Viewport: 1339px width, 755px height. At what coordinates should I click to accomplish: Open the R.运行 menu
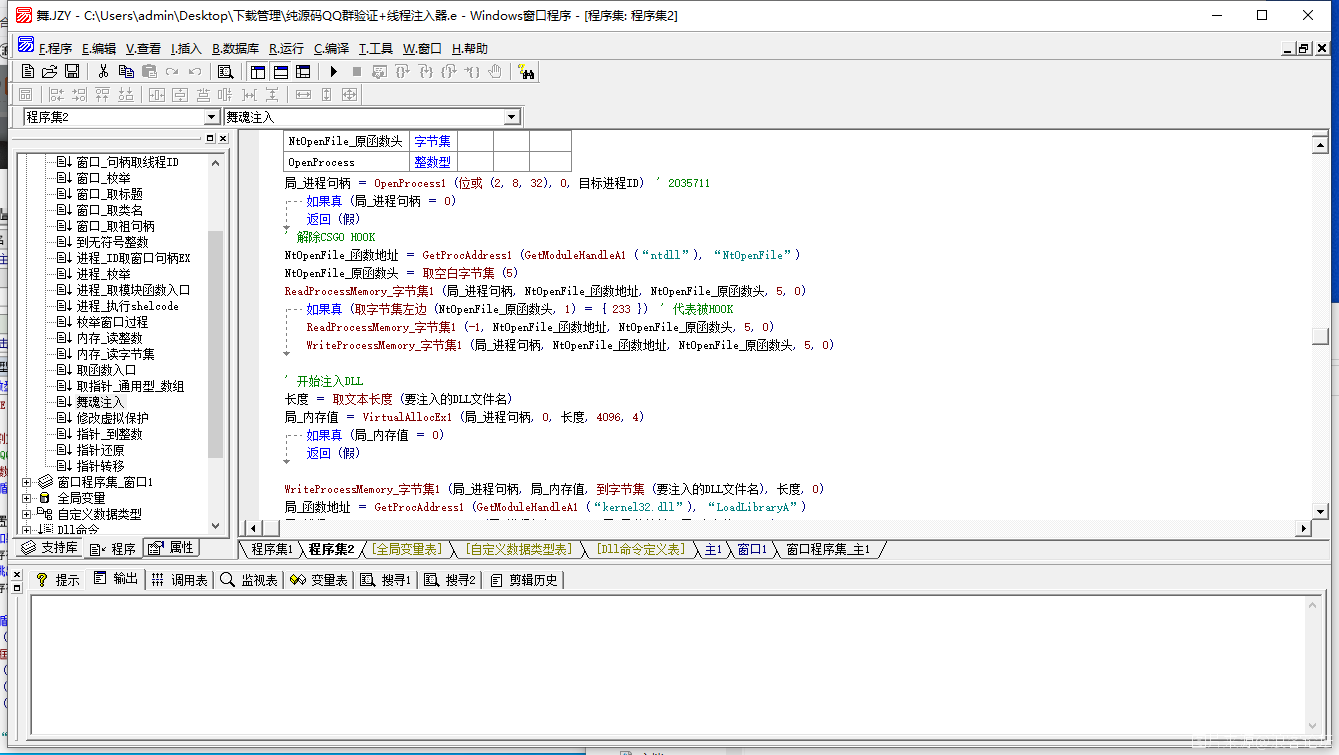tap(286, 48)
